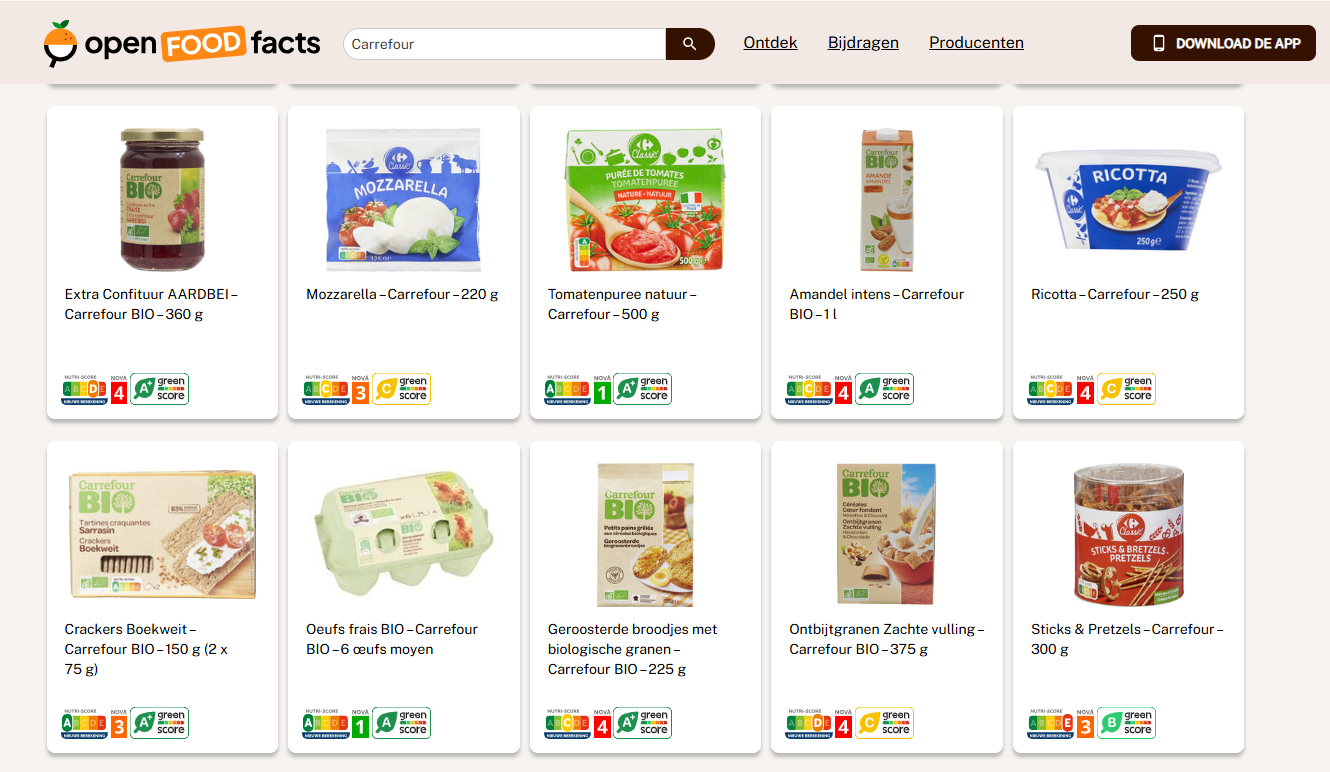Open the Ontdek menu
The height and width of the screenshot is (772, 1330).
click(770, 43)
